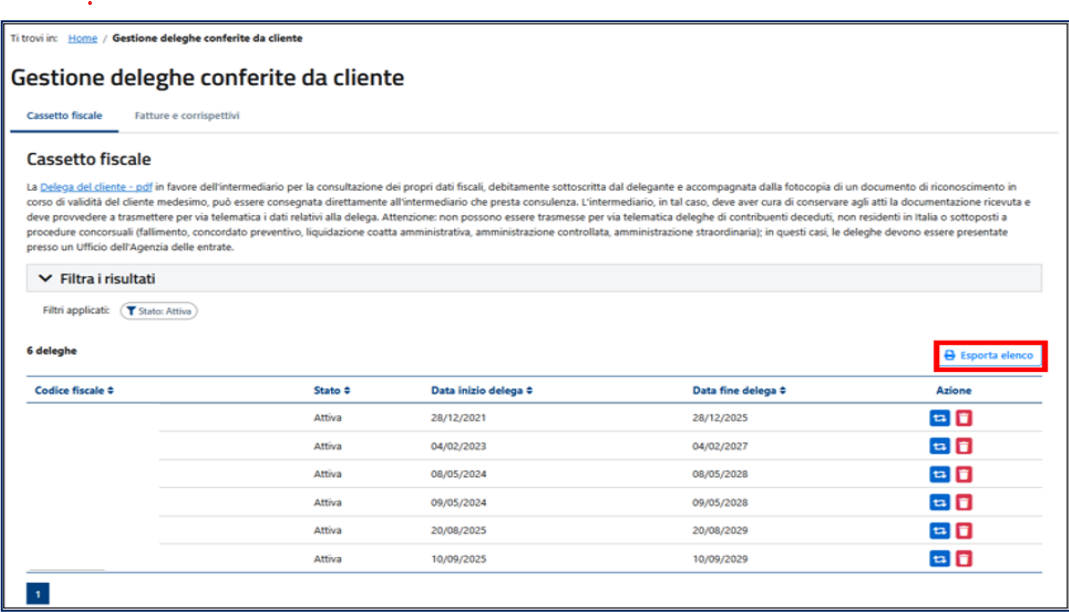The width and height of the screenshot is (1069, 612).
Task: Sort by Data fine delega
Action: click(739, 390)
